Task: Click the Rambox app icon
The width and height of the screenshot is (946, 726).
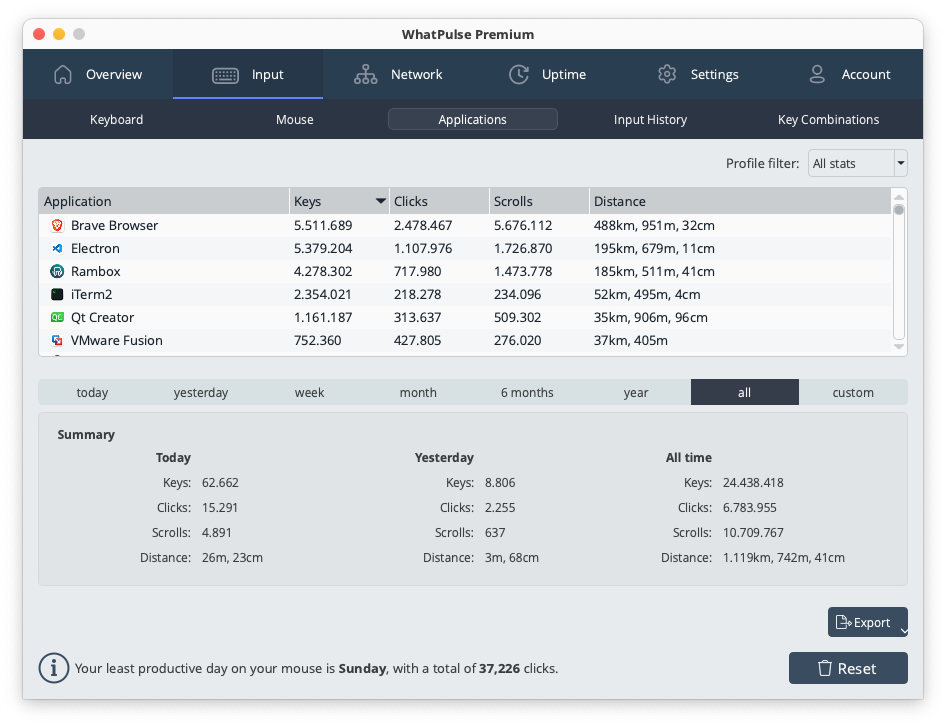Action: [57, 272]
